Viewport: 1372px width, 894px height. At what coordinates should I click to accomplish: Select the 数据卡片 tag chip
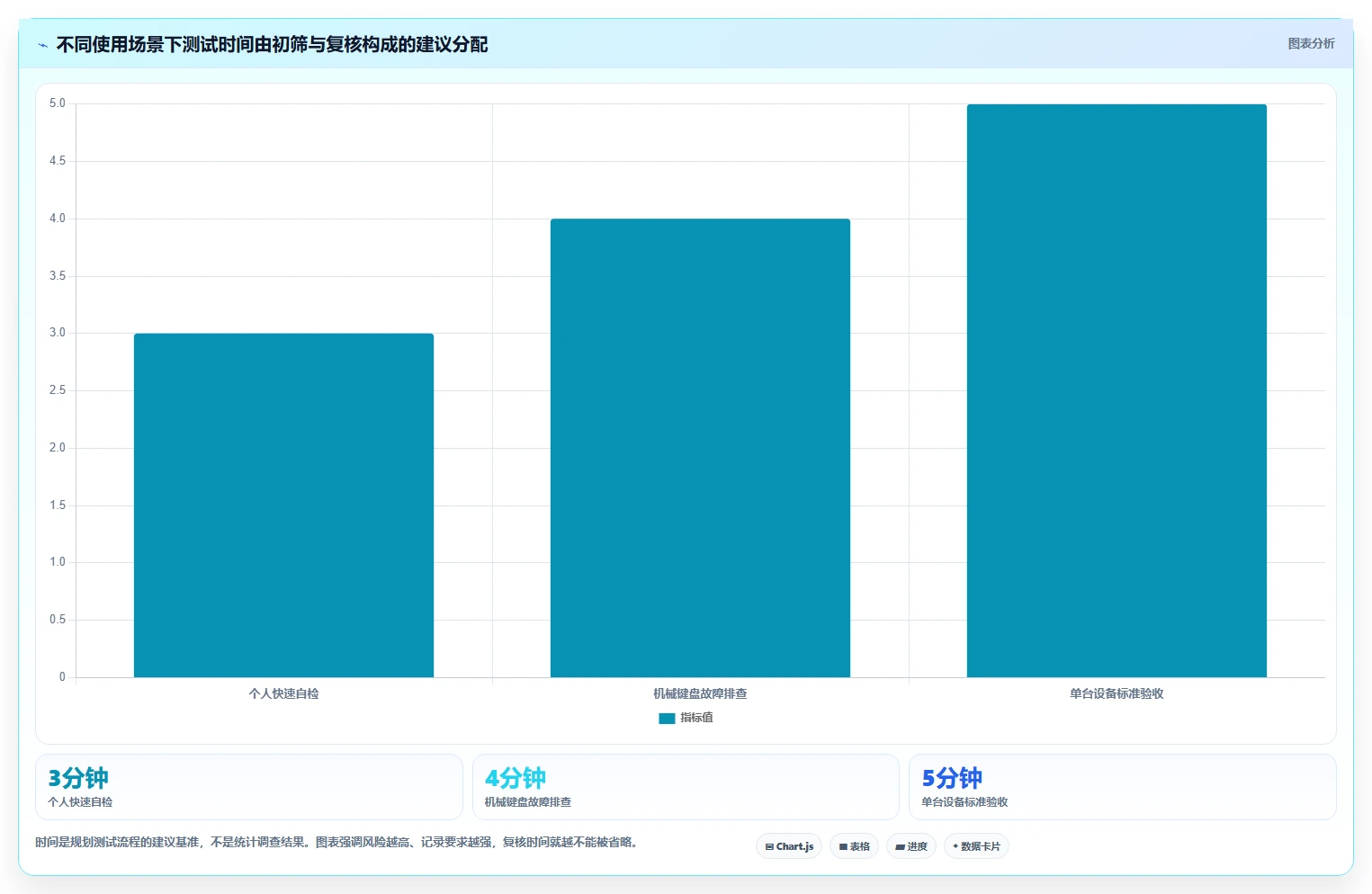(976, 846)
